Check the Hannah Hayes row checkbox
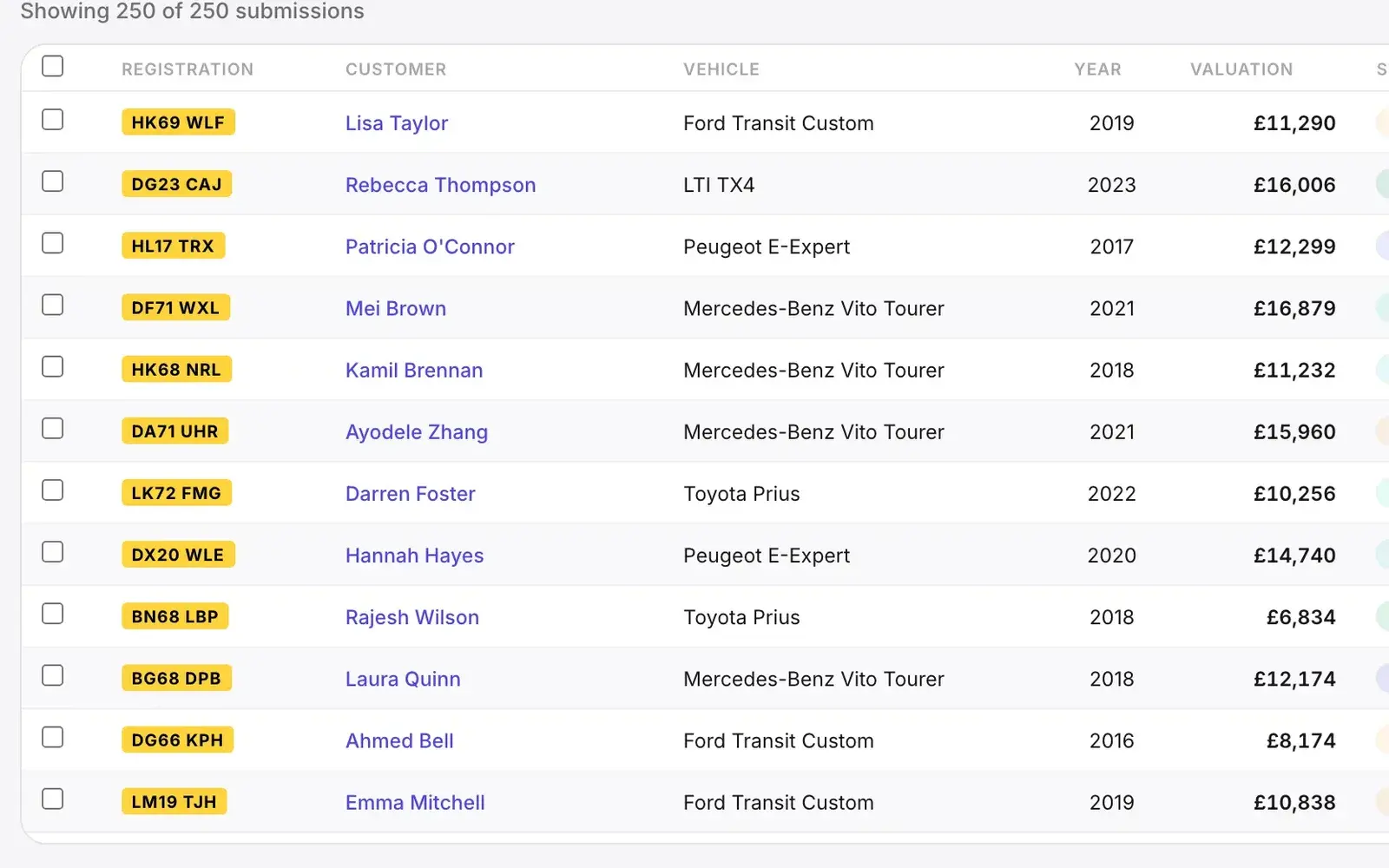This screenshot has width=1389, height=868. click(x=53, y=551)
